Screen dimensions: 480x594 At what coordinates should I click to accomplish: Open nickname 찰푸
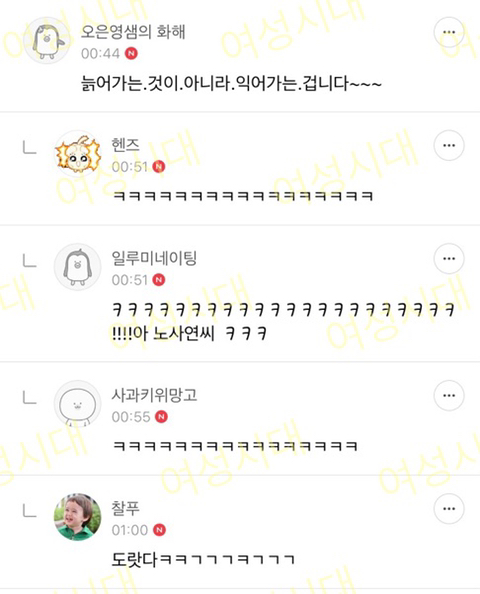[125, 508]
